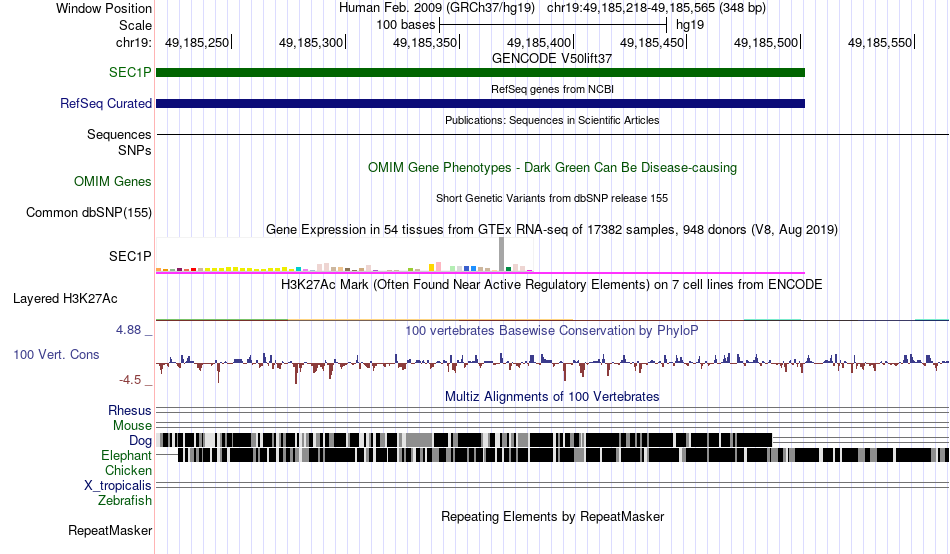Click the tall gray GTEx expression bar
This screenshot has height=554, width=950.
[502, 254]
